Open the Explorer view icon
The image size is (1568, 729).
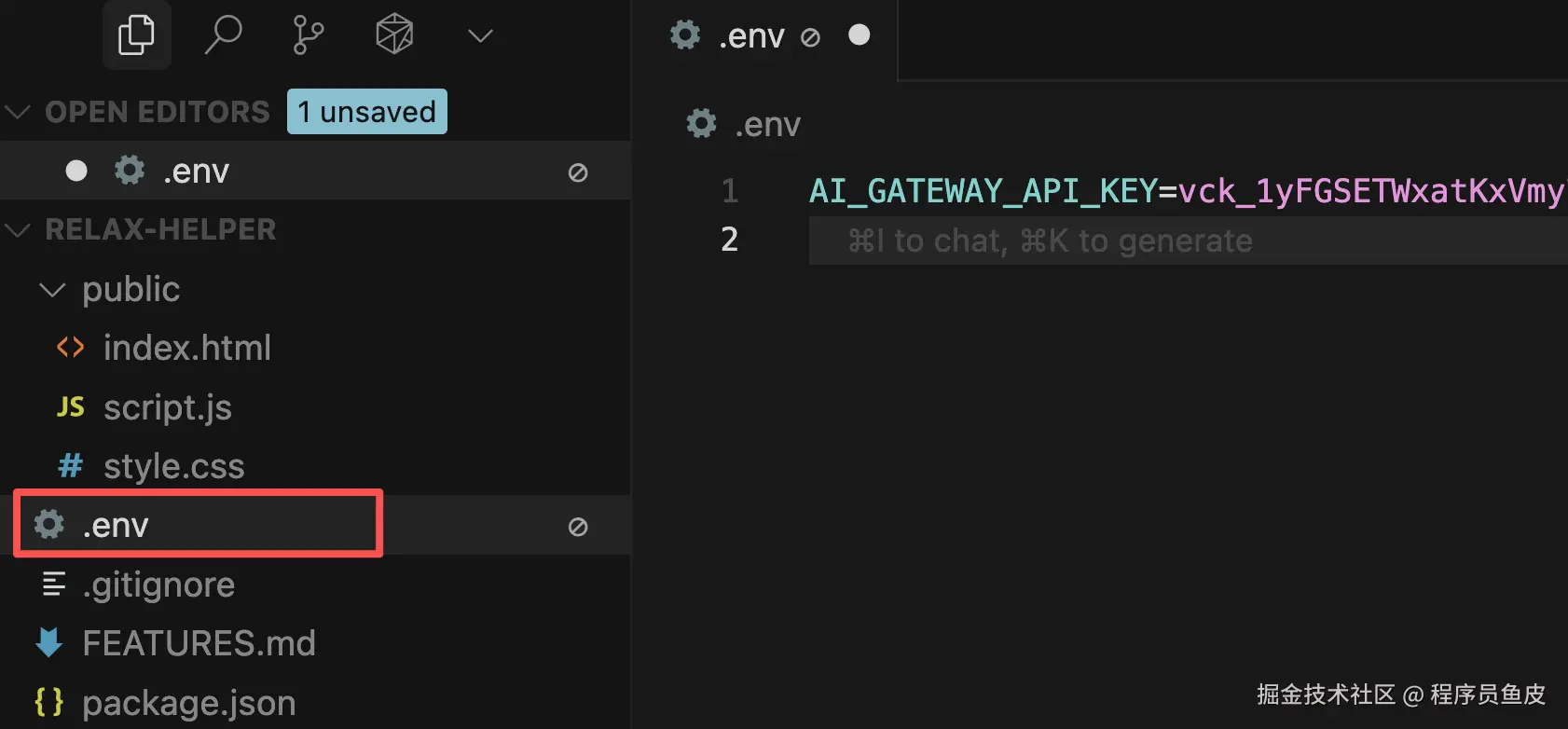tap(136, 35)
